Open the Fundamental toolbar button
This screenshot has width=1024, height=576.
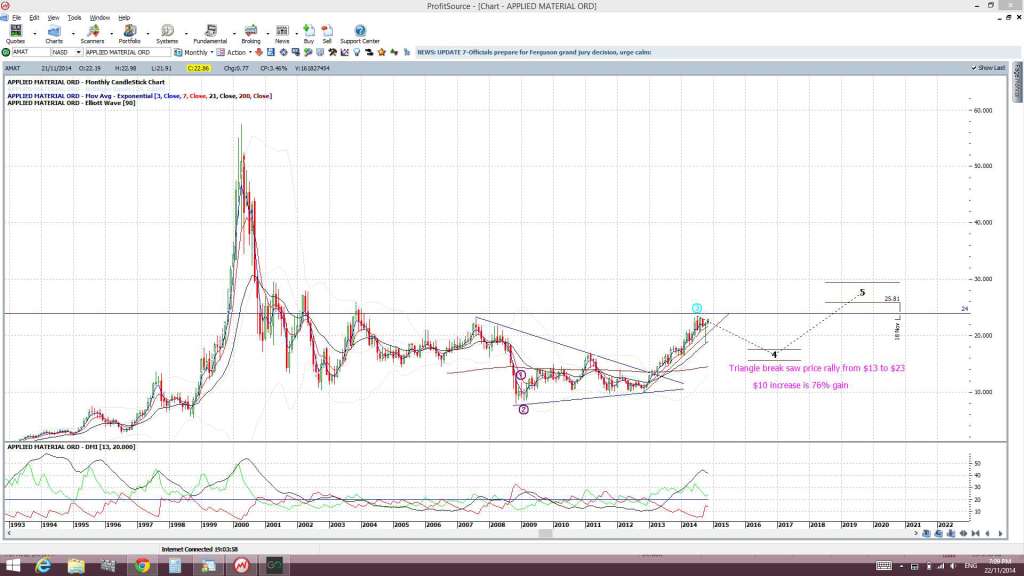point(210,34)
